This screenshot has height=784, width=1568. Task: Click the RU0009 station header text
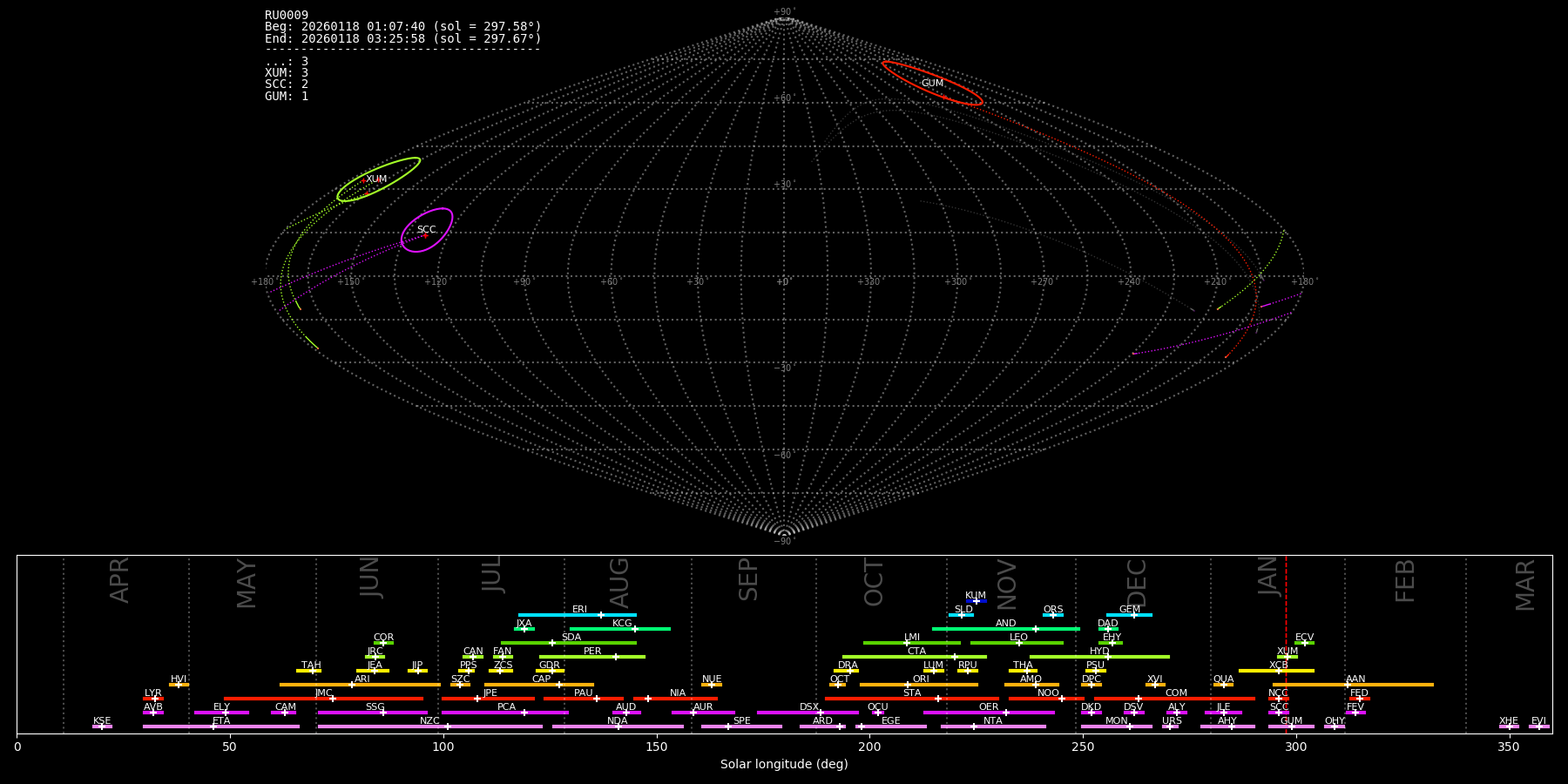[287, 15]
